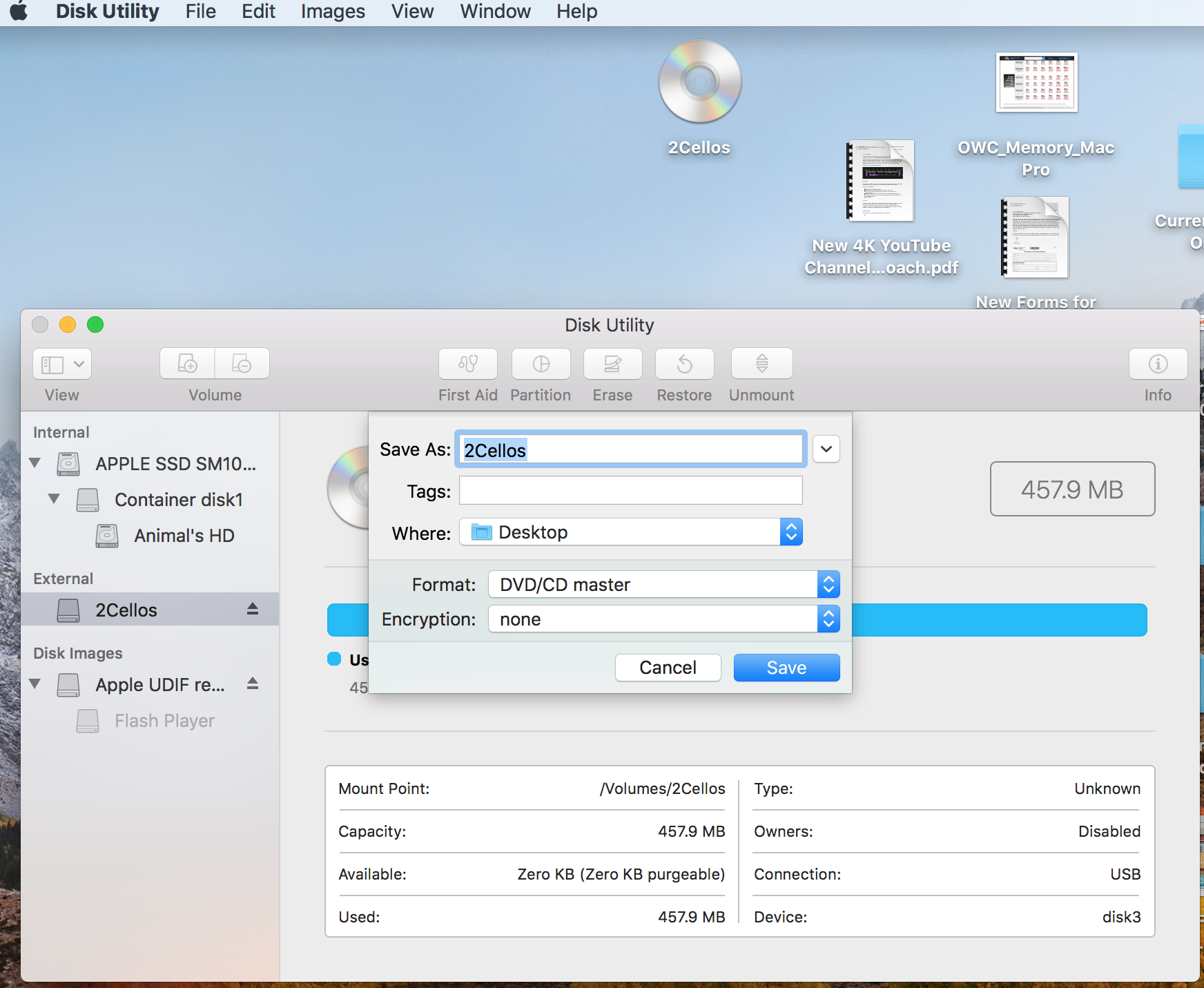Open the Info toolbar button
This screenshot has width=1204, height=988.
pos(1158,364)
